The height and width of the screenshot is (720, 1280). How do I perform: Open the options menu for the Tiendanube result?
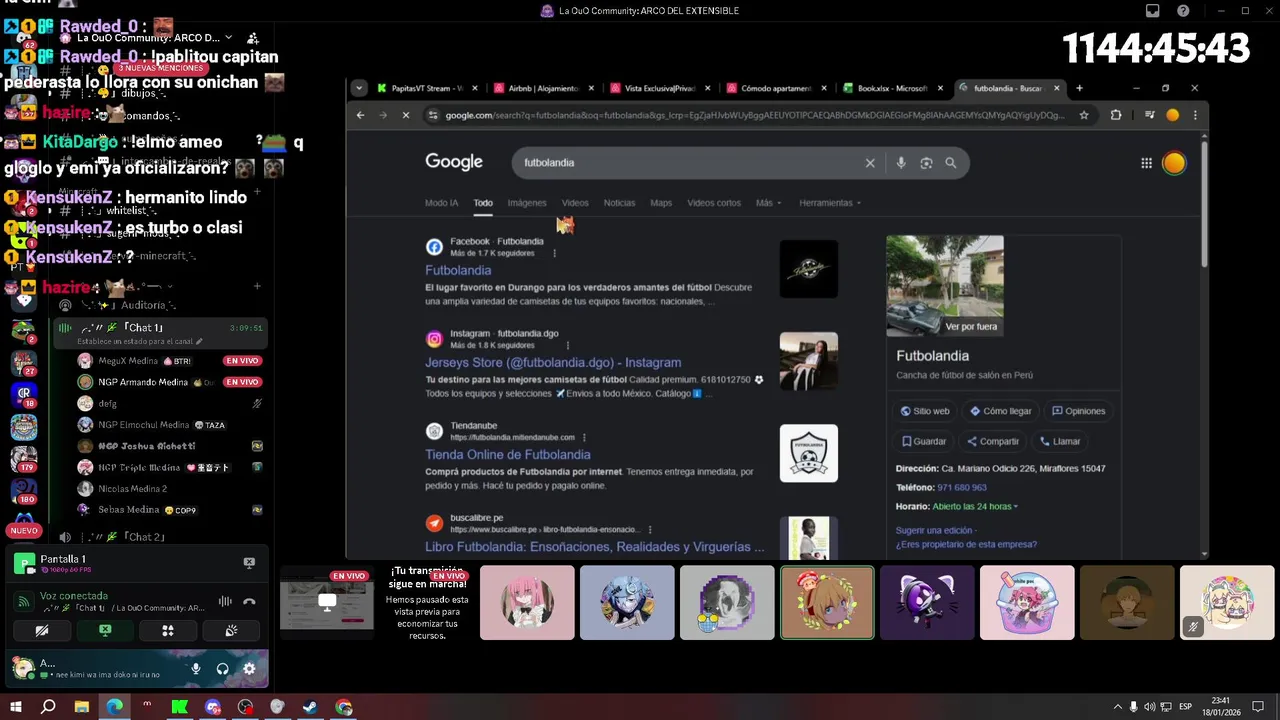click(584, 437)
